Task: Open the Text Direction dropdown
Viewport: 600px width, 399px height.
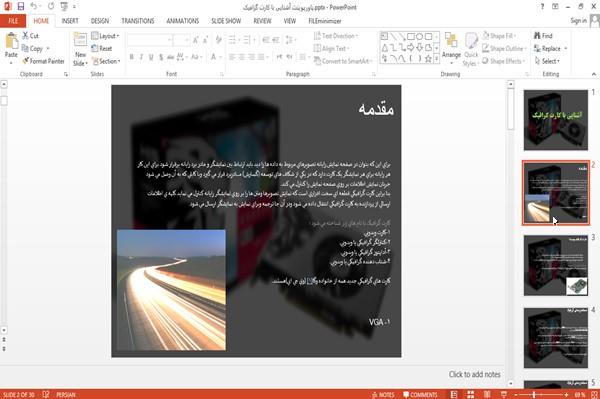Action: (336, 36)
